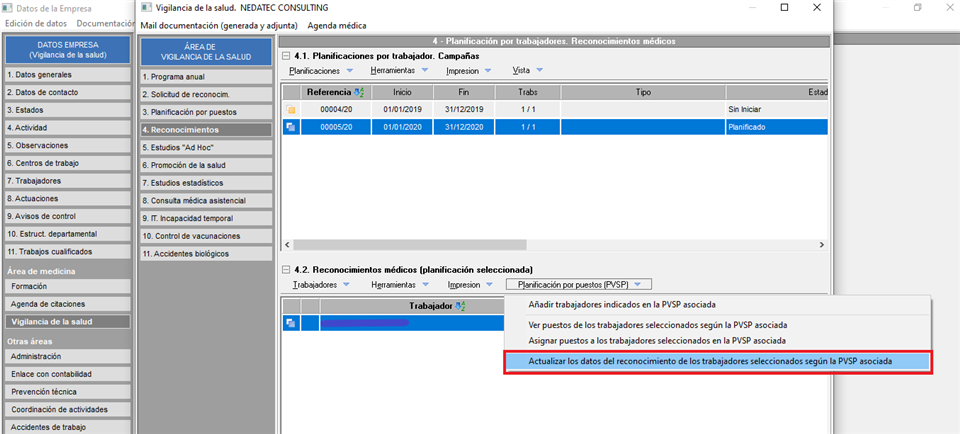The image size is (960, 434).
Task: Click the left arrow of horizontal scrollbar
Action: pyautogui.click(x=287, y=244)
